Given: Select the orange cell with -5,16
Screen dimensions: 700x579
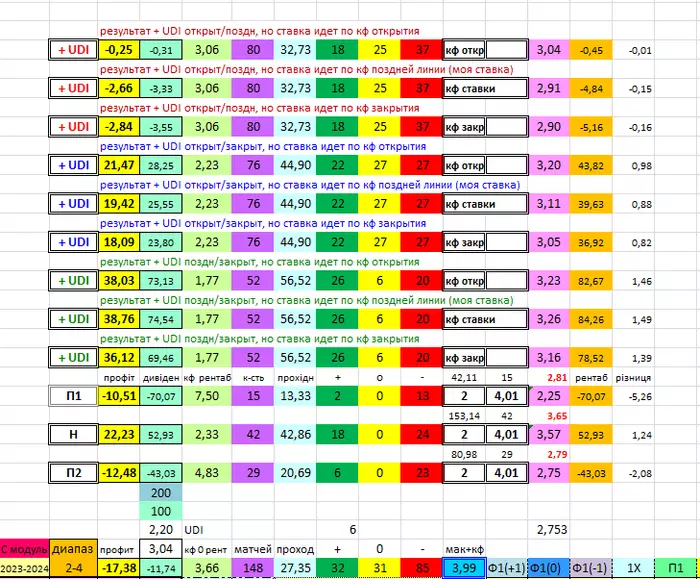Looking at the screenshot, I should (591, 126).
